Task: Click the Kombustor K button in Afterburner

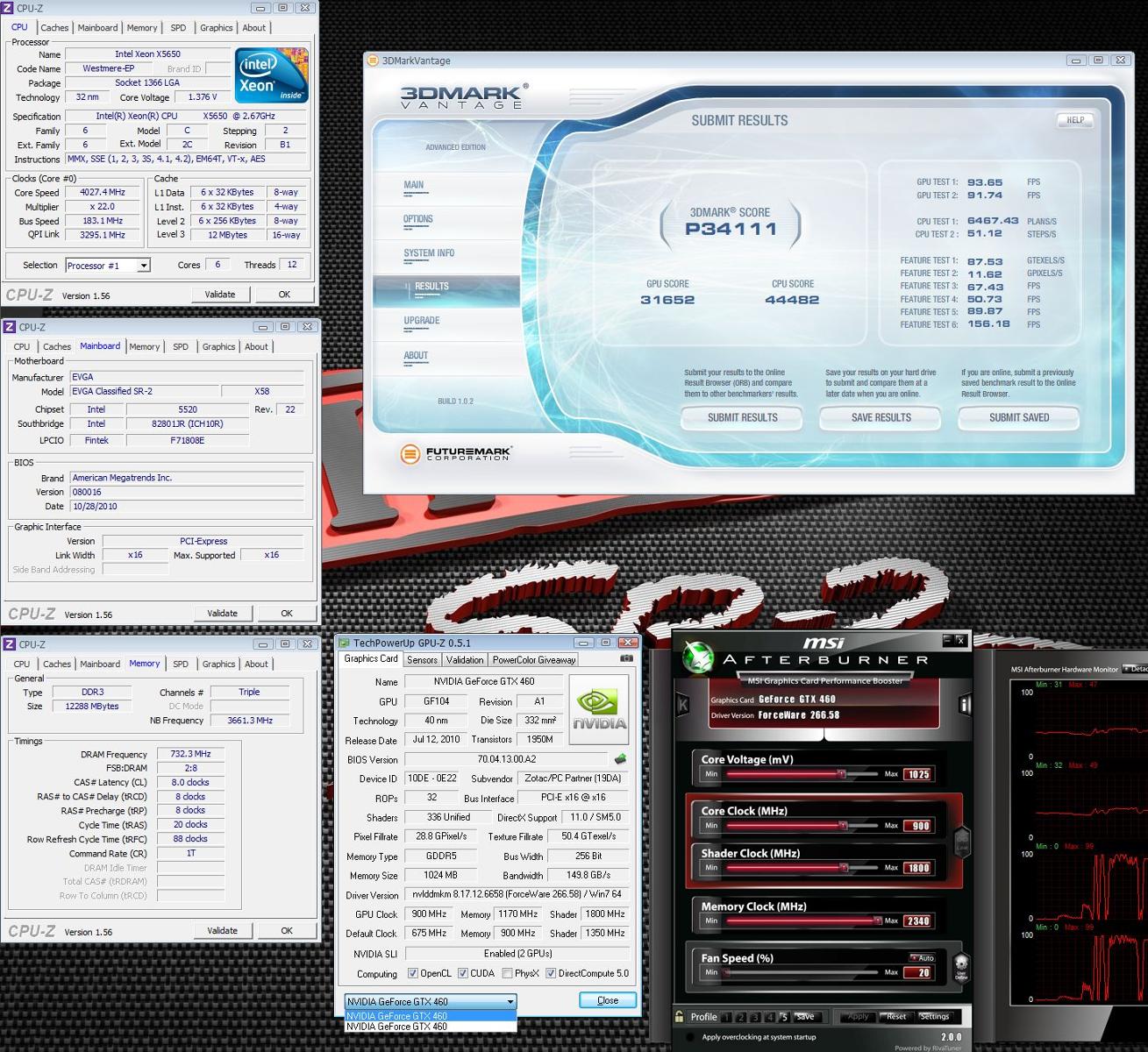Action: pyautogui.click(x=683, y=704)
